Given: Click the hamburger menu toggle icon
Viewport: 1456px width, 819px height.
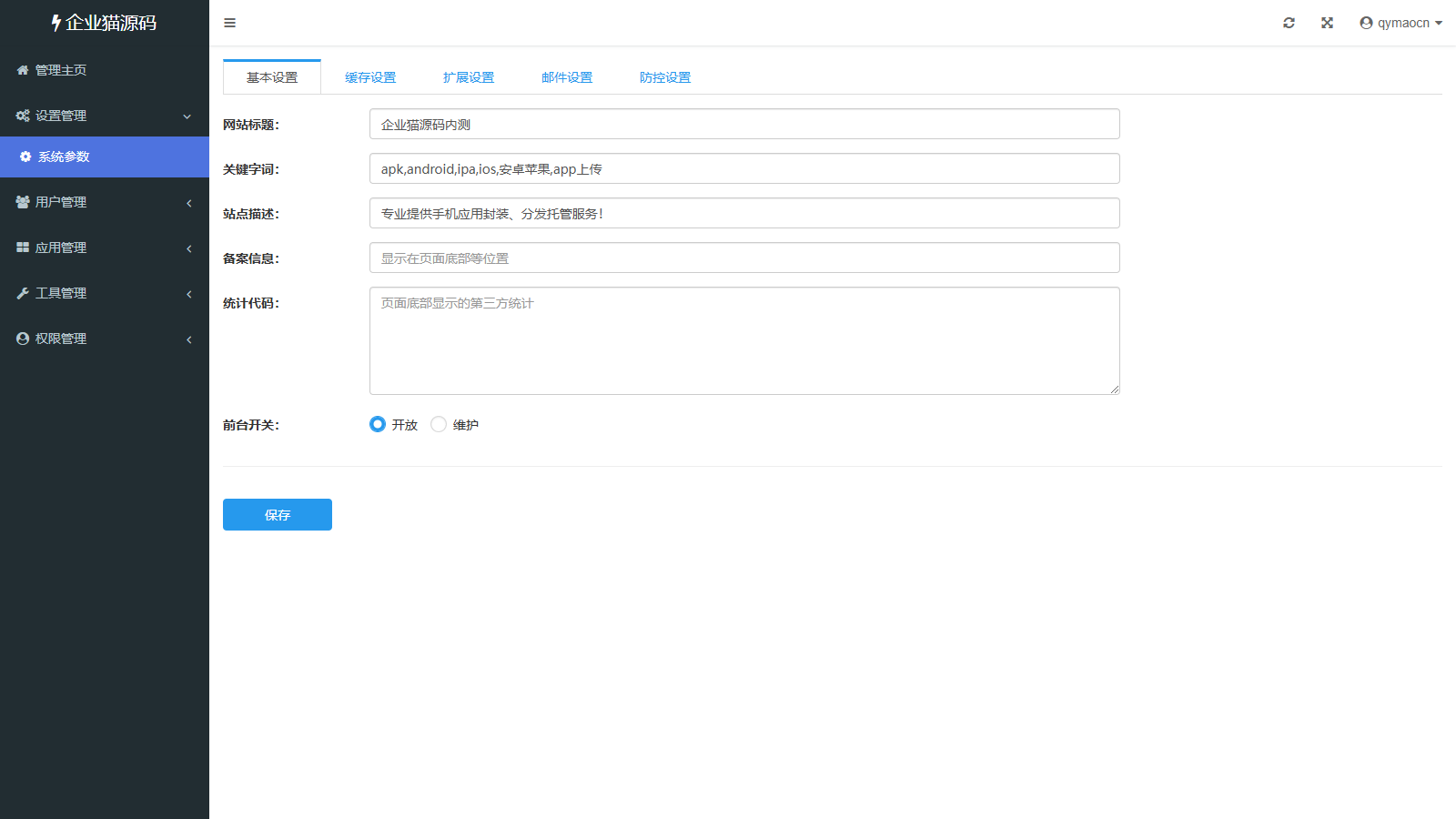Looking at the screenshot, I should click(x=229, y=23).
